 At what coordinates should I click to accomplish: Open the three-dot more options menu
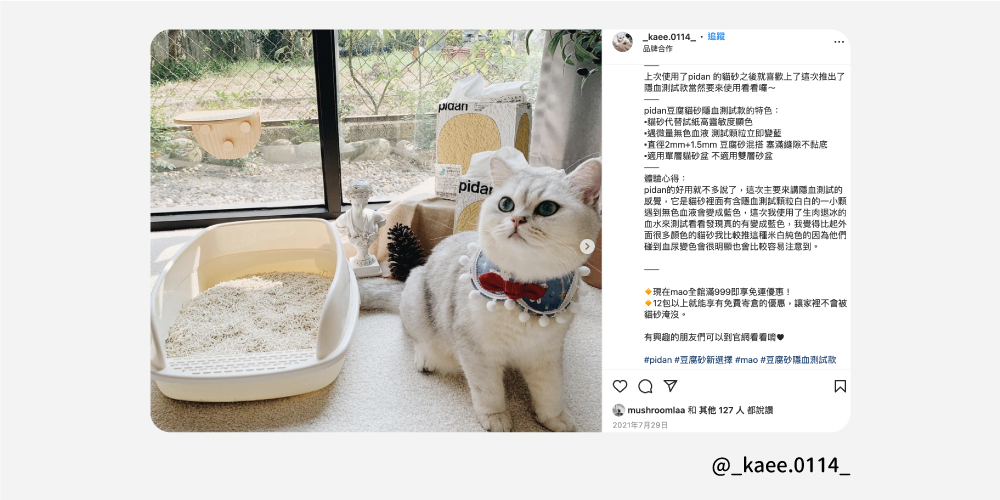coord(839,42)
